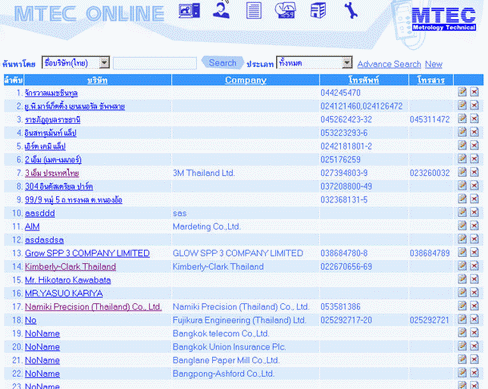Open the gauge instrument icon in header
Screen dimensions: 488x389
[285, 10]
